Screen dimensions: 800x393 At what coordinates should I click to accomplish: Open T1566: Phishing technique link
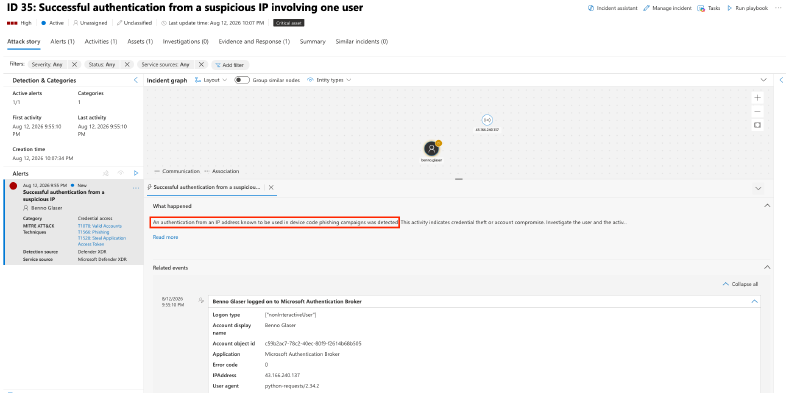coord(93,232)
